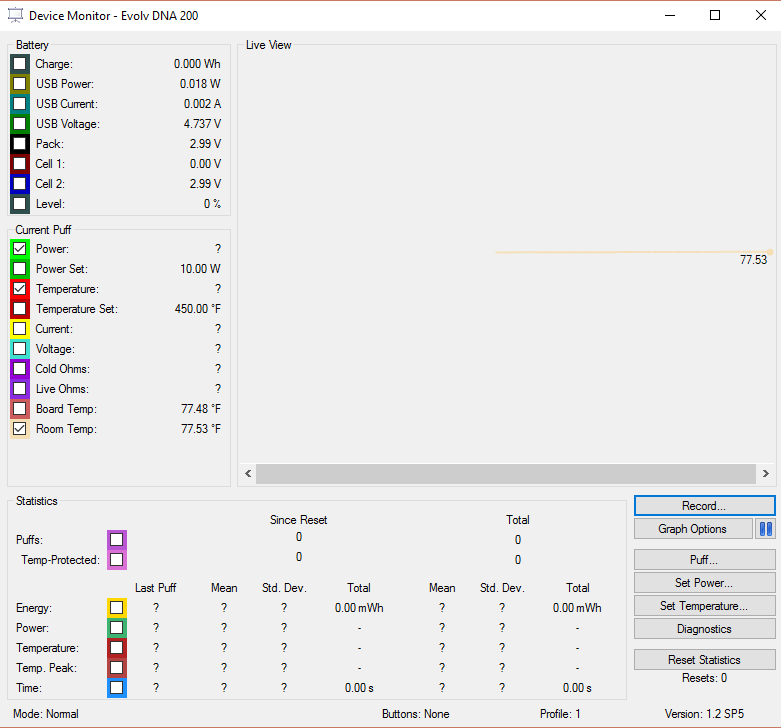Click the Device Monitor title bar icon
The height and width of the screenshot is (728, 781).
[x=15, y=16]
